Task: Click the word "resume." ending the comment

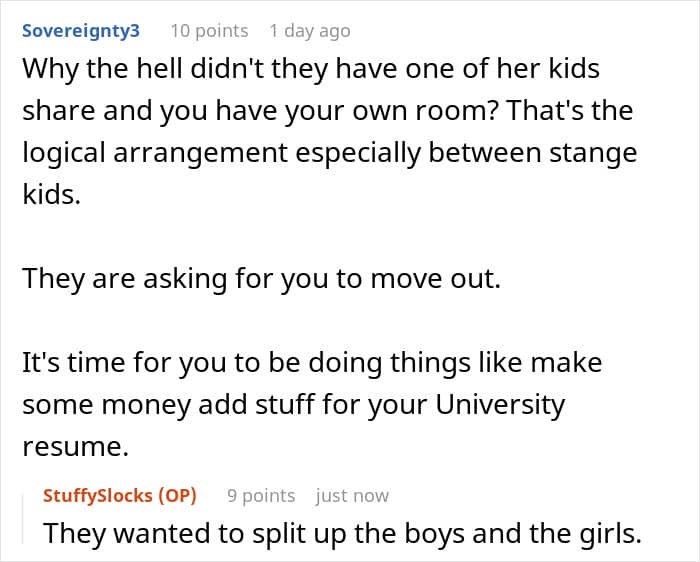Action: click(75, 447)
